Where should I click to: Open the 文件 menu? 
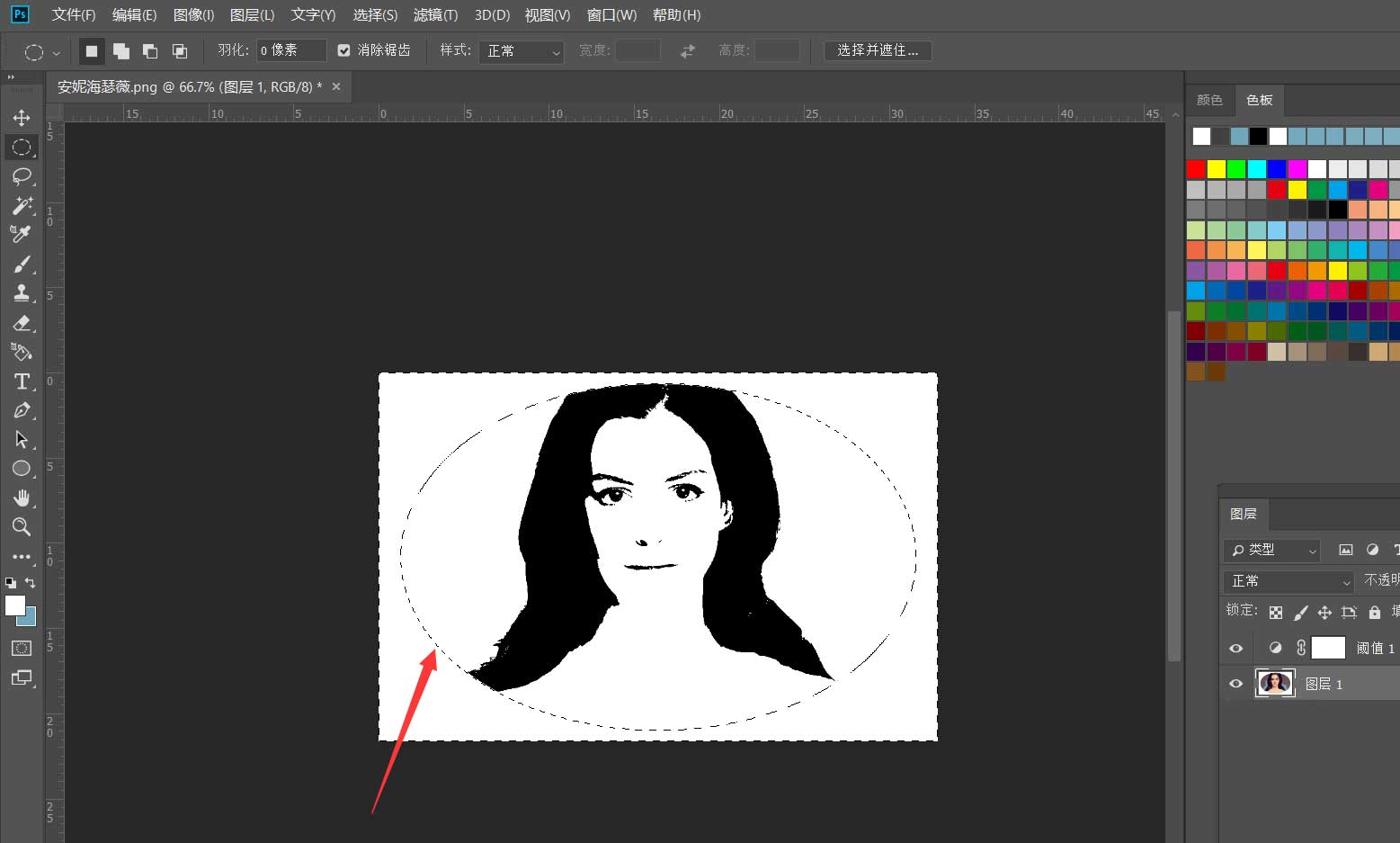pos(74,15)
